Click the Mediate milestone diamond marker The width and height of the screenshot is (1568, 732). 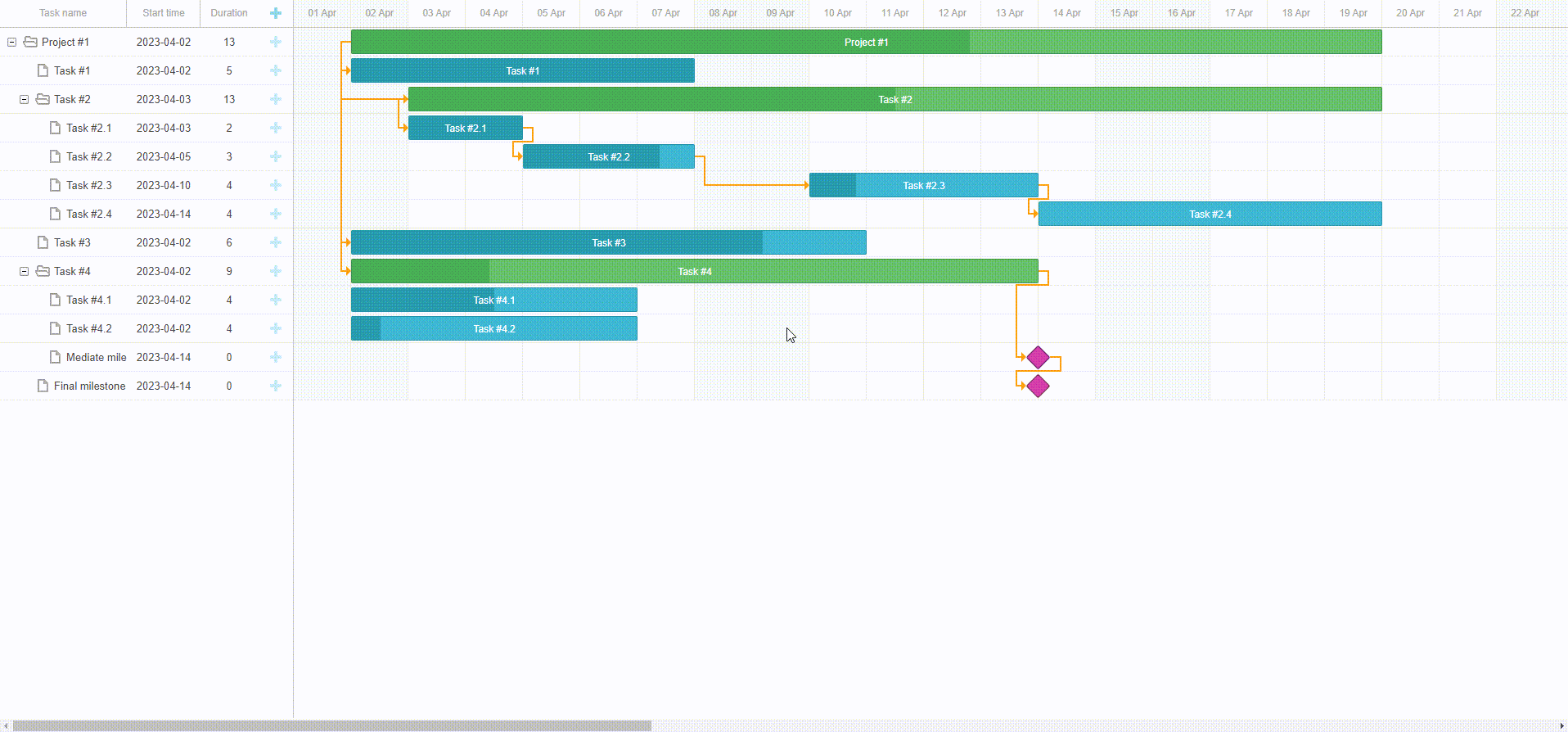click(1039, 357)
